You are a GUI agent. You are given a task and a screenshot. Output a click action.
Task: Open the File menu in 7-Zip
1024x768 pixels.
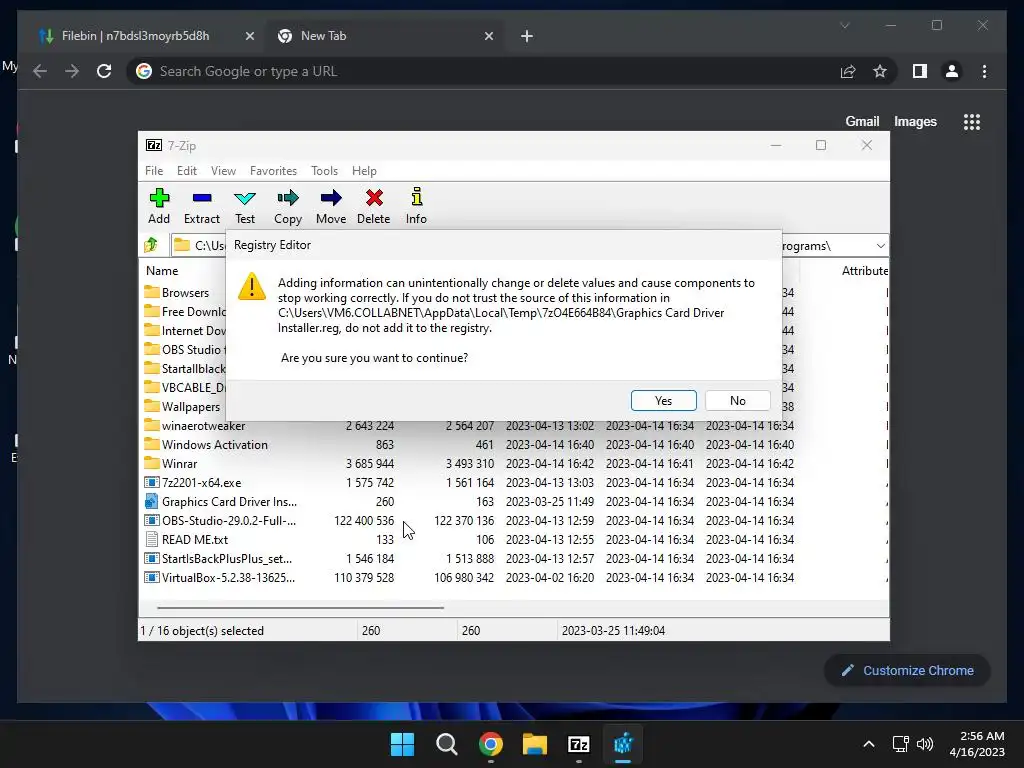[154, 170]
